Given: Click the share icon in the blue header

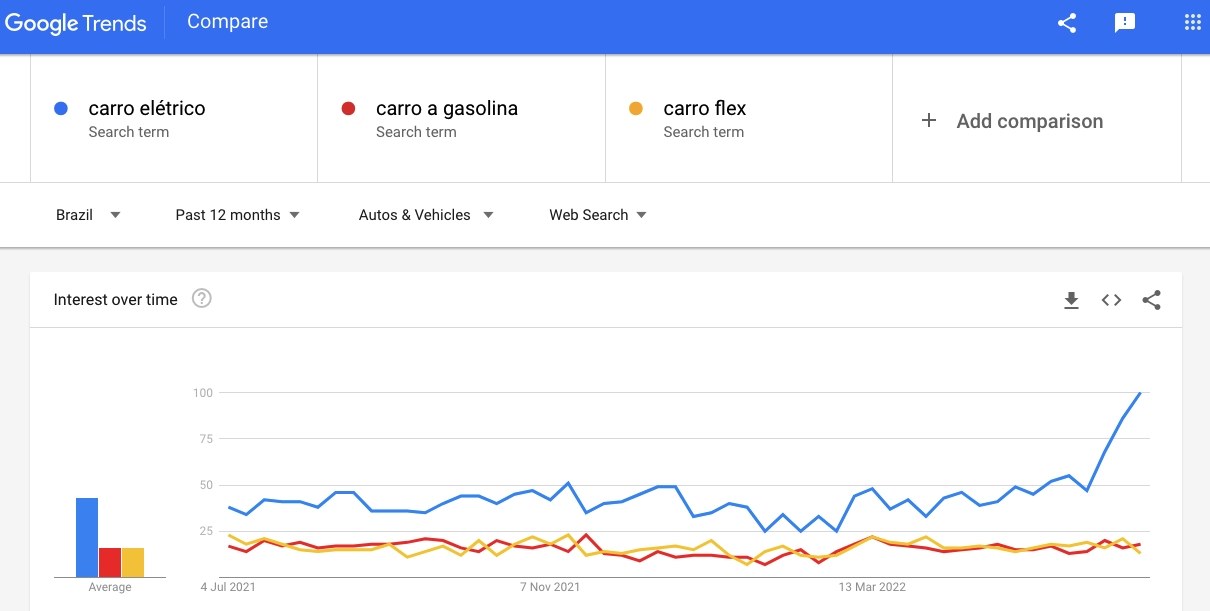Looking at the screenshot, I should click(x=1067, y=23).
